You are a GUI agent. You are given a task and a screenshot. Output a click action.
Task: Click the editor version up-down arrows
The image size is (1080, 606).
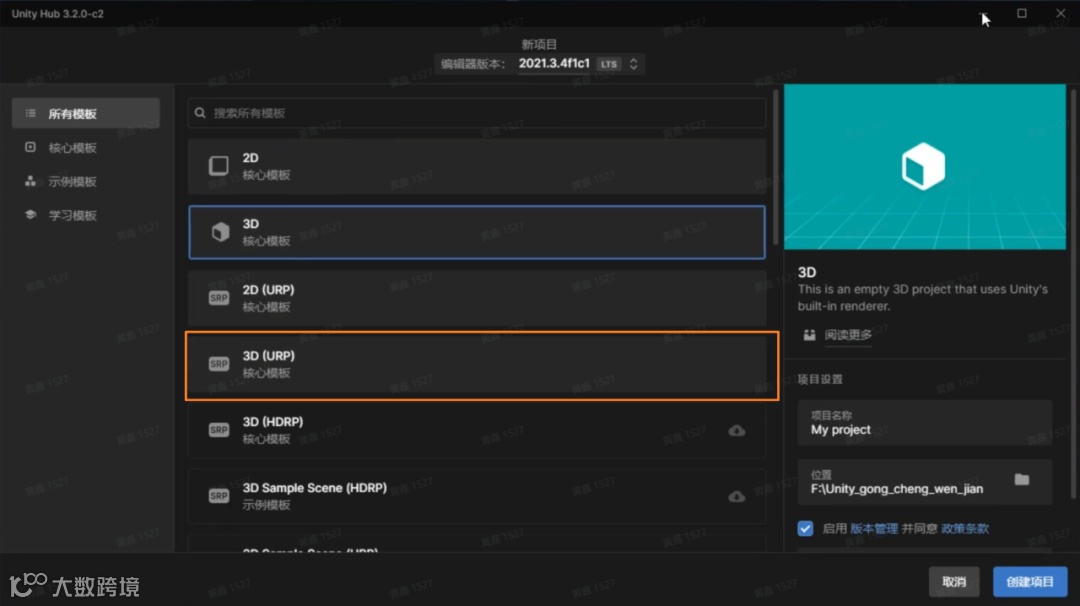click(x=634, y=64)
